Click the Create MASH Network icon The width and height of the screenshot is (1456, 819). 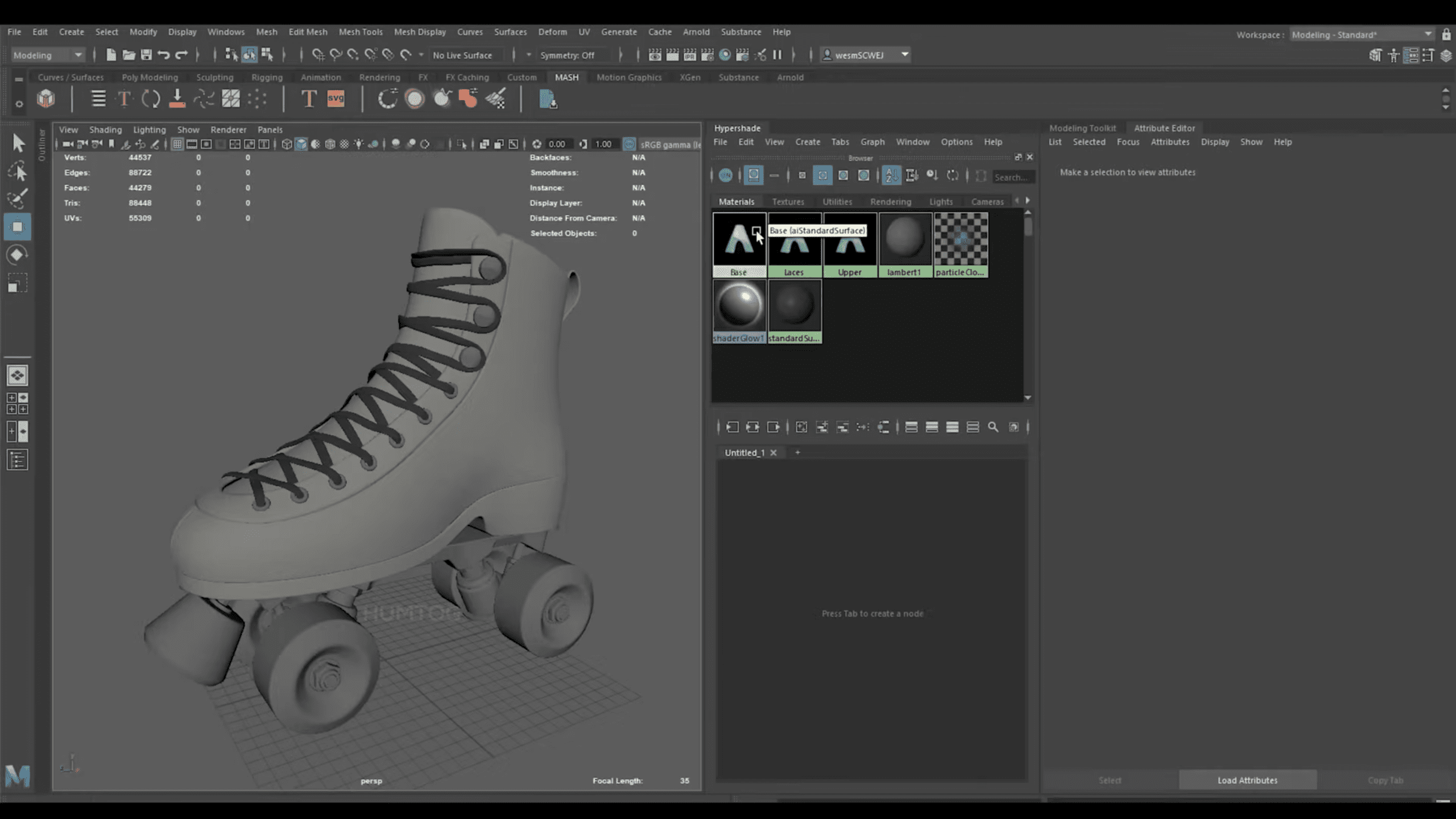46,99
